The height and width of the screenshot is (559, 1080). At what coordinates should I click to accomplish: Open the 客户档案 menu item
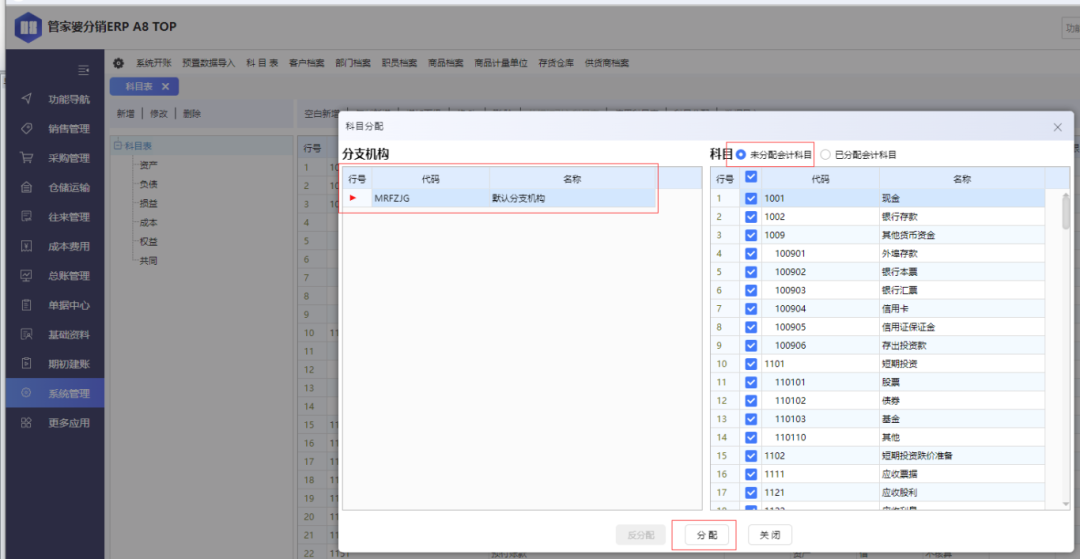point(306,63)
